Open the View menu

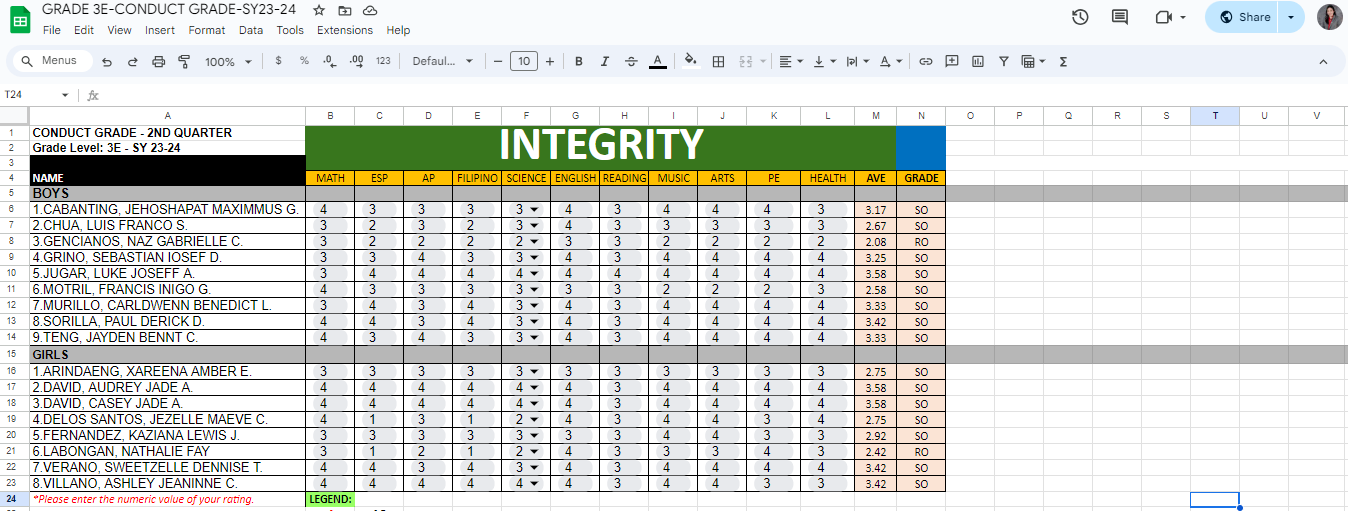120,30
